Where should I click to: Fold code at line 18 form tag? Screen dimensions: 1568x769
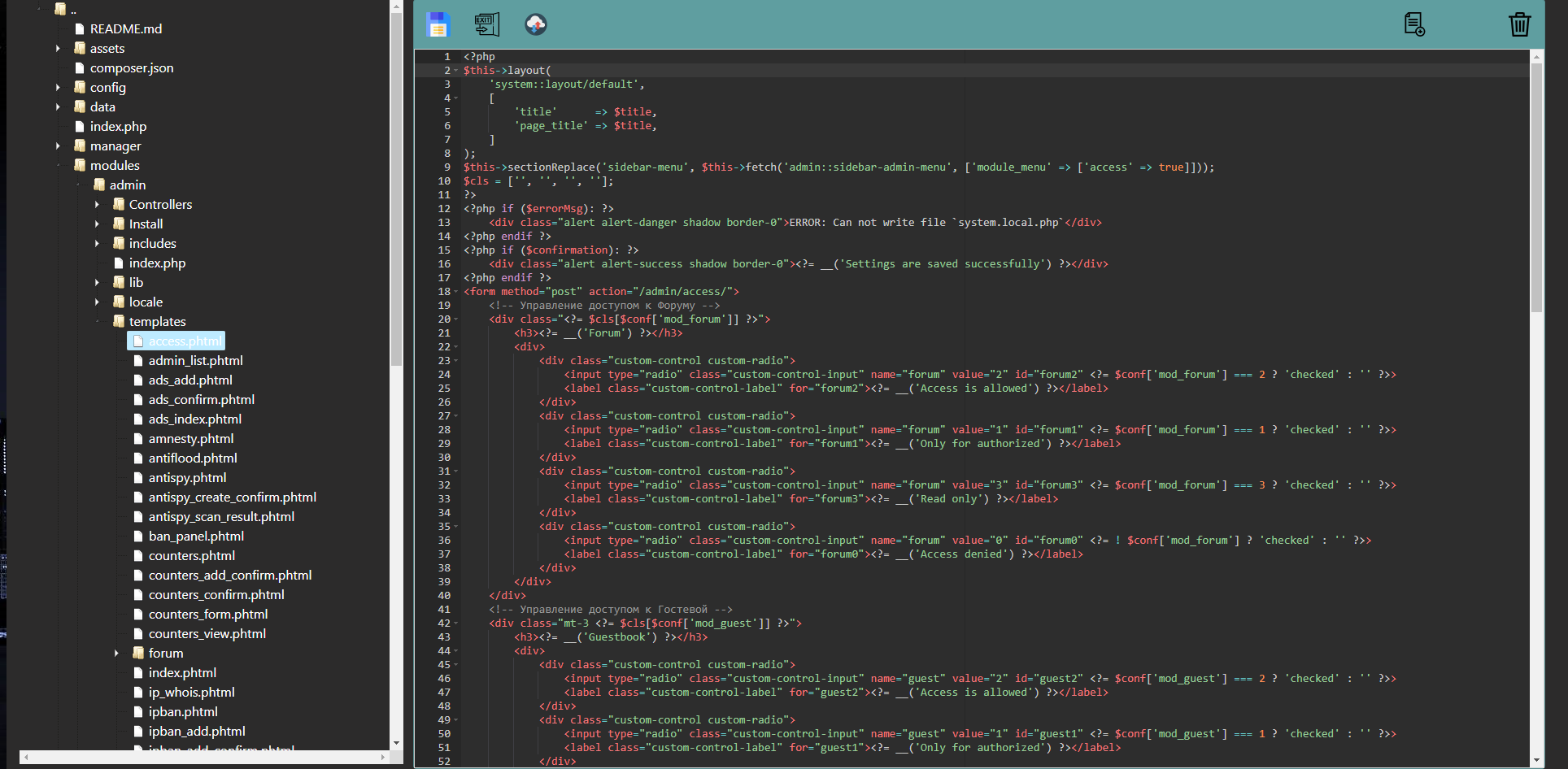[456, 292]
